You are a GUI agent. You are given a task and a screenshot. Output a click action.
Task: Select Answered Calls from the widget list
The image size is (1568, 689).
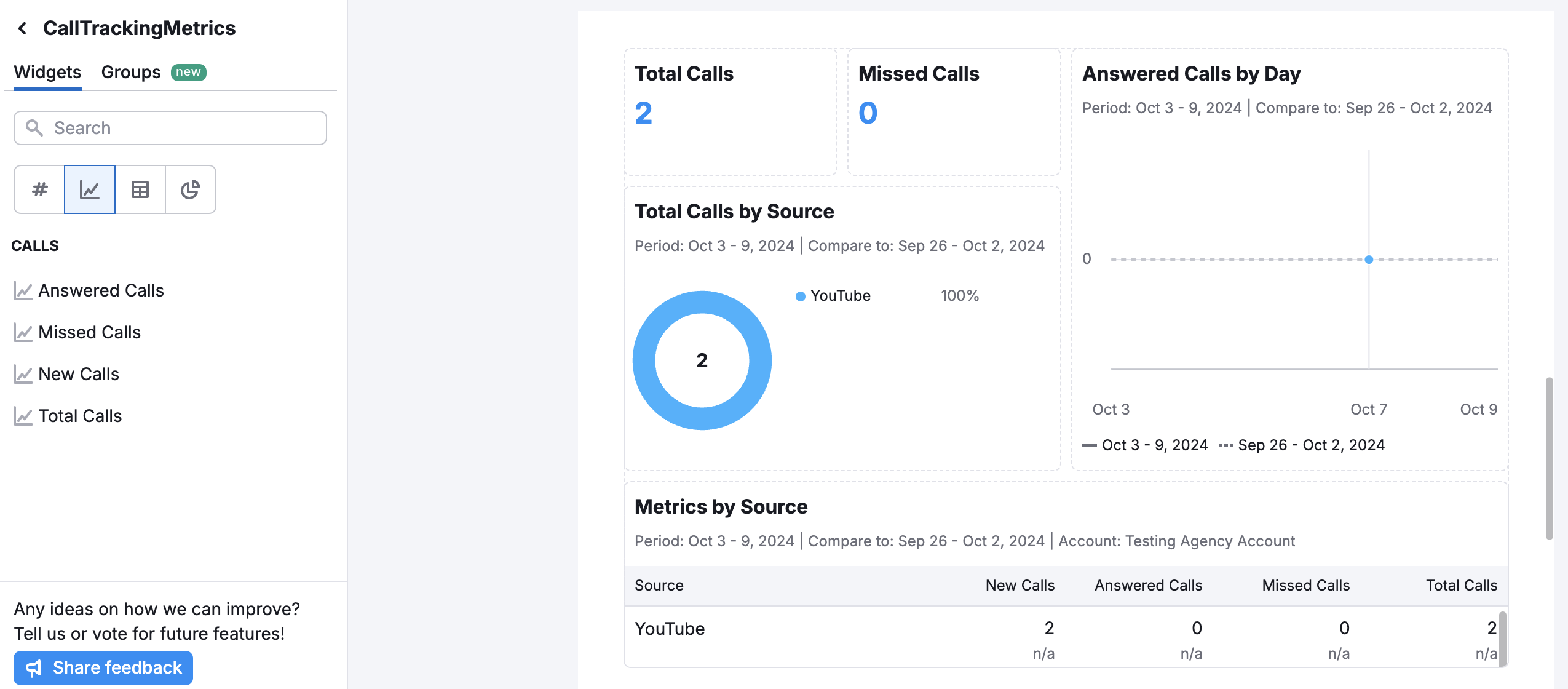tap(101, 290)
